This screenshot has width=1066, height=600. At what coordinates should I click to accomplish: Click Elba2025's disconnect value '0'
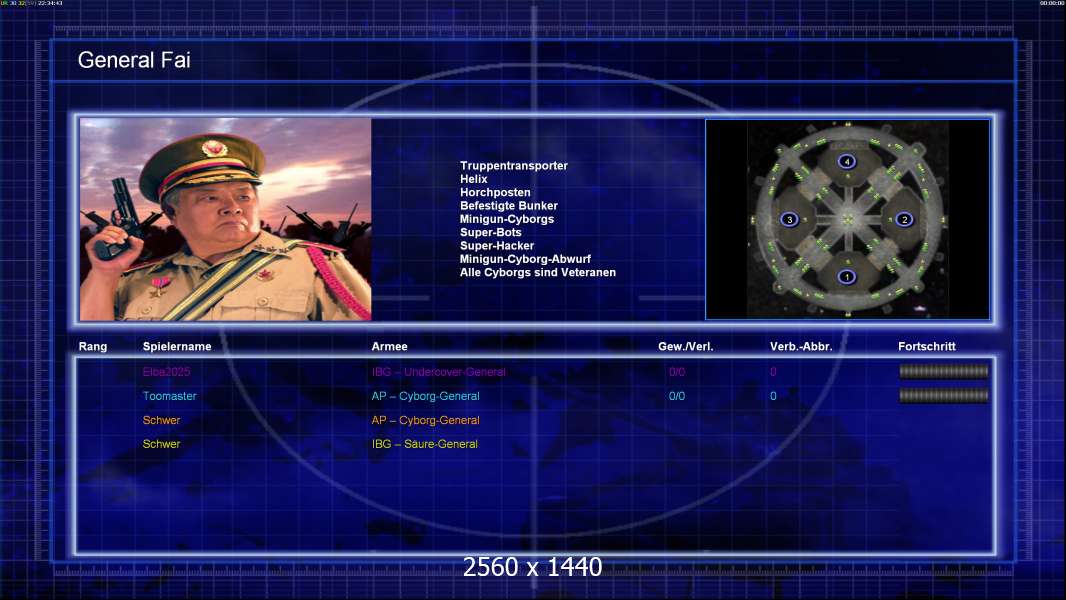pyautogui.click(x=773, y=372)
